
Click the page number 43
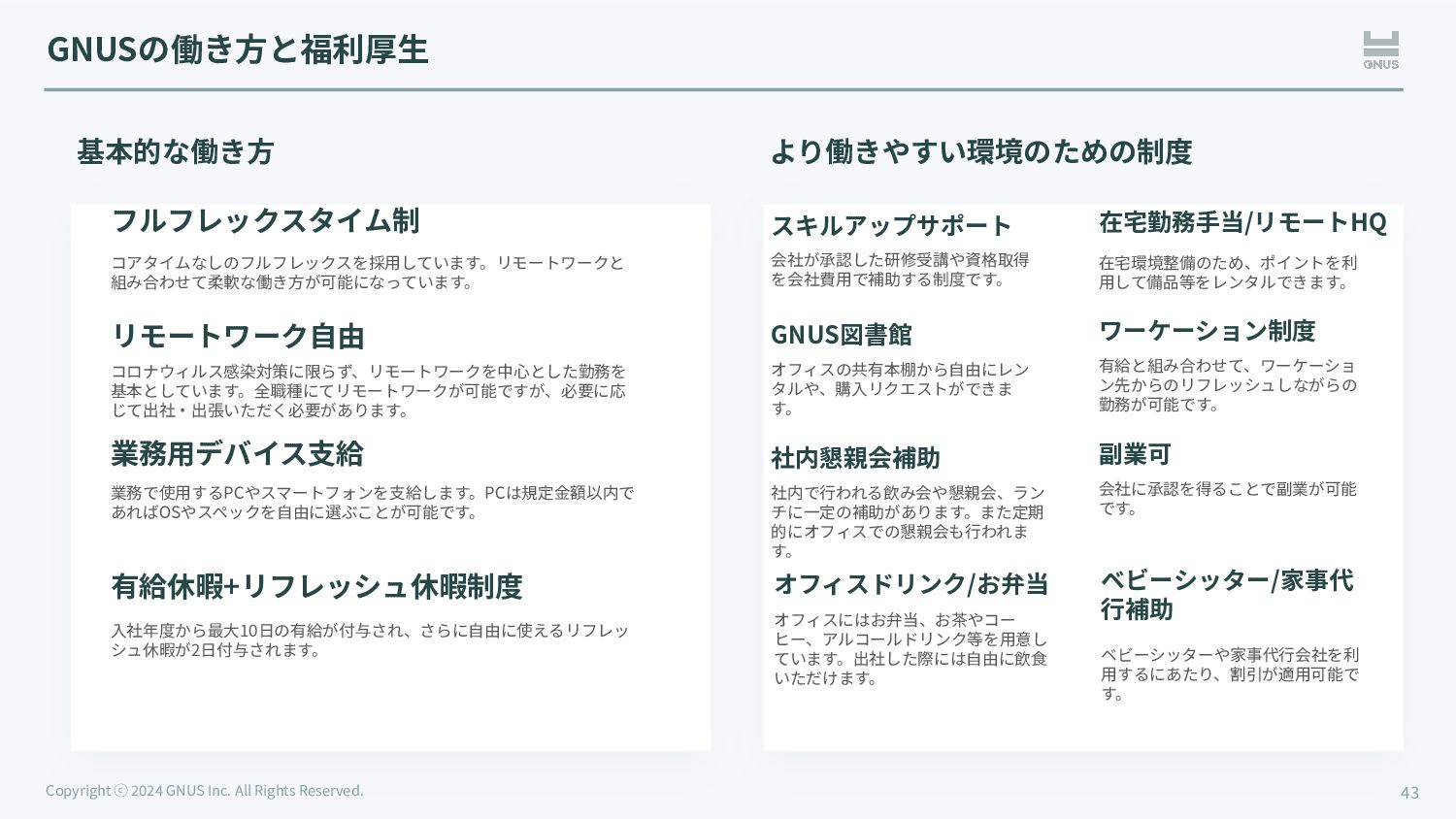point(1409,793)
